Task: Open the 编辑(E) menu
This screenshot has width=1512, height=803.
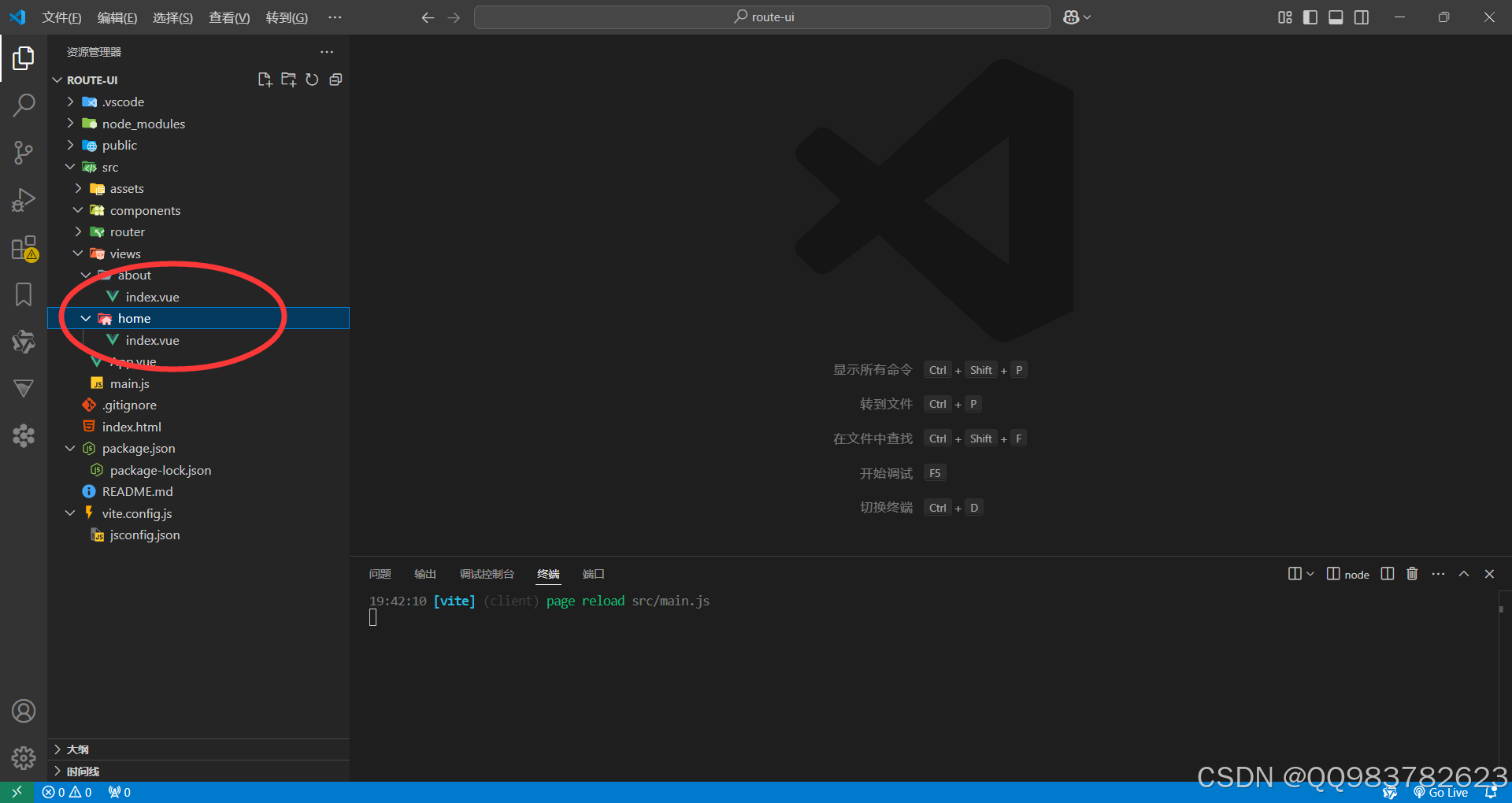Action: (117, 17)
